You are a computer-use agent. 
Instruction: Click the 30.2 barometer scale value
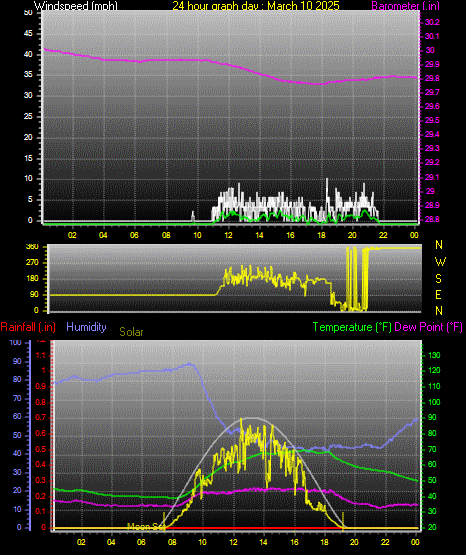tap(432, 22)
